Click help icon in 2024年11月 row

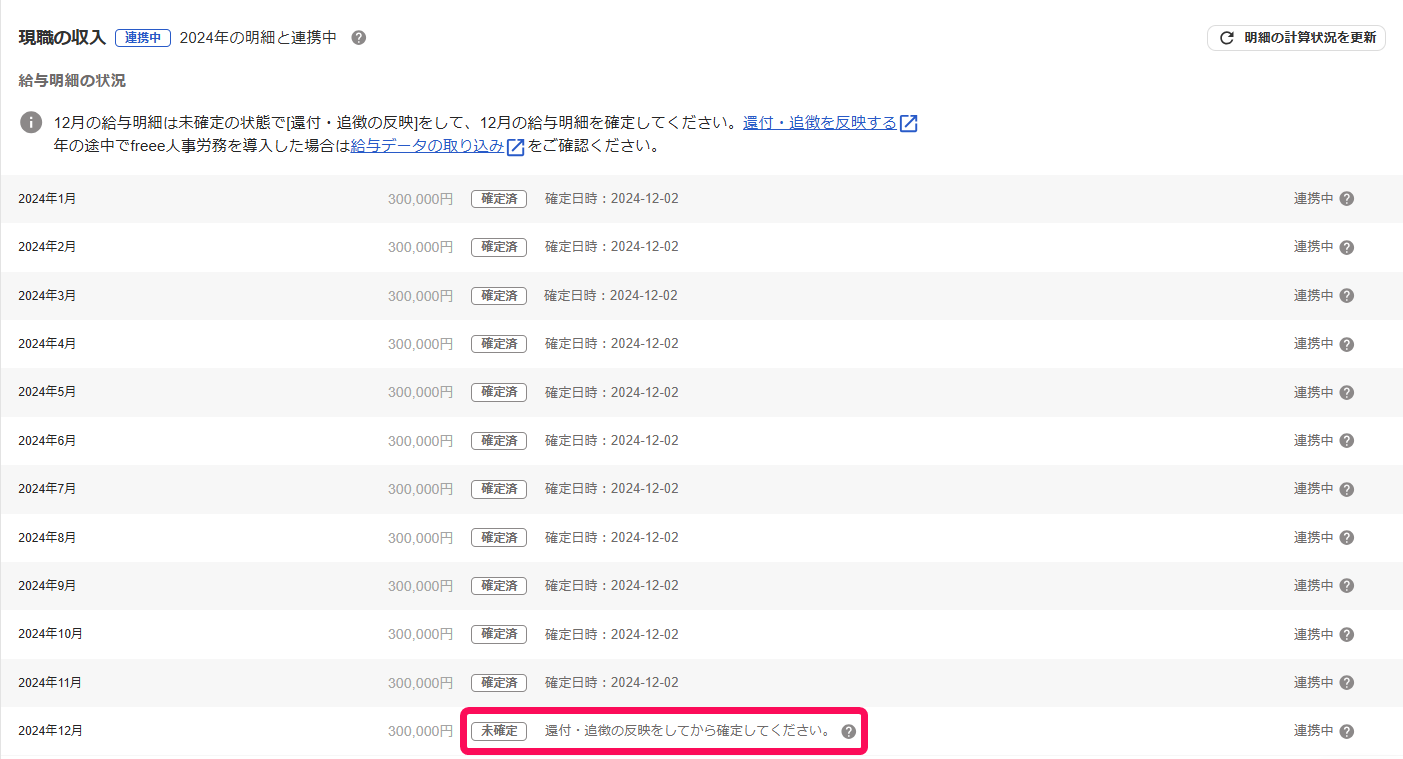(x=1347, y=683)
